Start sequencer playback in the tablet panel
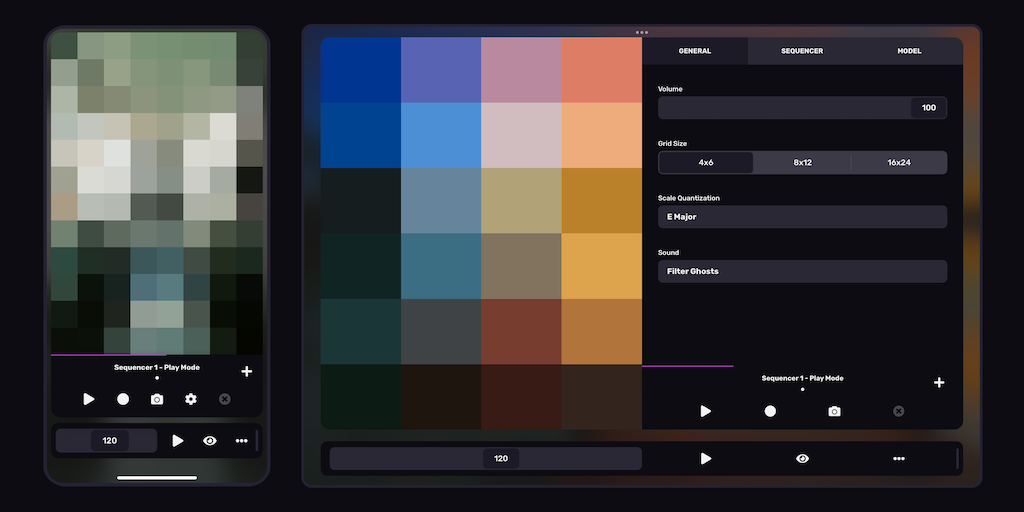 coord(705,411)
